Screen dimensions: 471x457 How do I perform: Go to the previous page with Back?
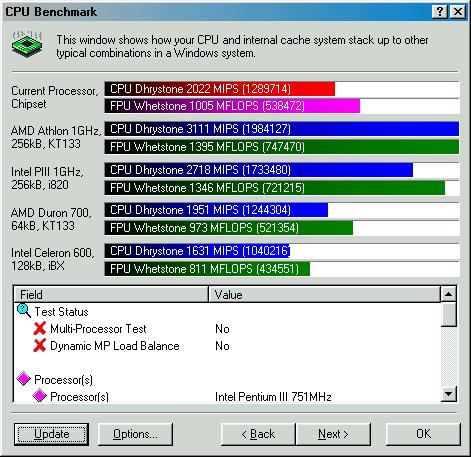coord(258,434)
